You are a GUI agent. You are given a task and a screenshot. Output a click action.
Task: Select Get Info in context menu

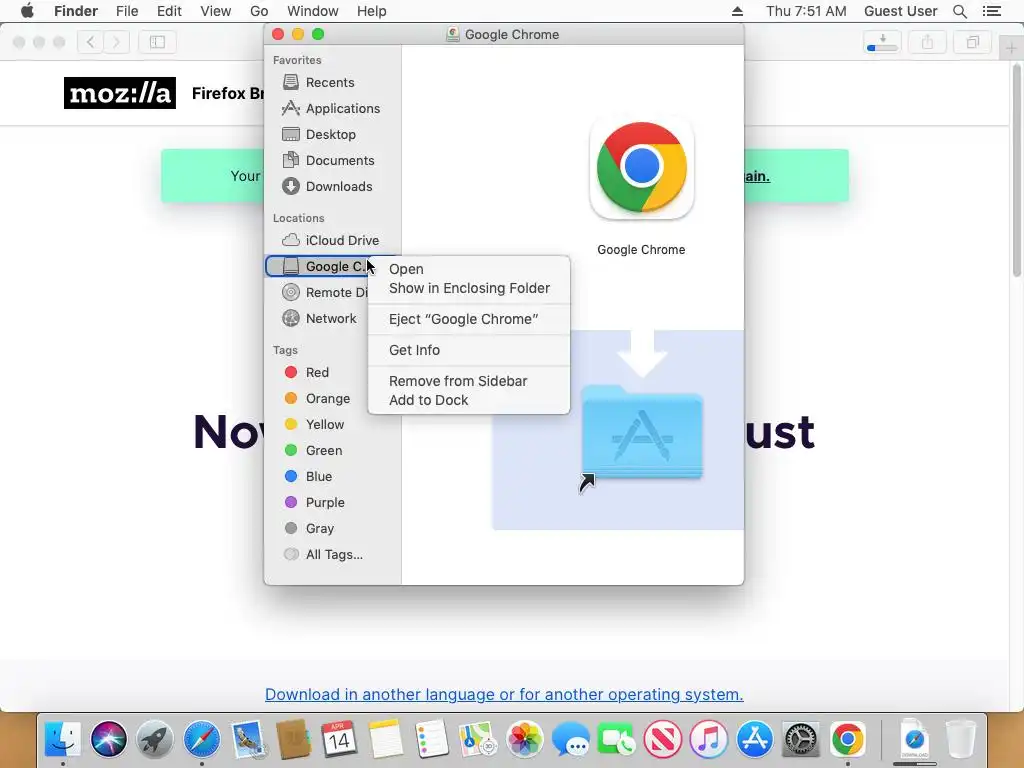tap(469, 350)
